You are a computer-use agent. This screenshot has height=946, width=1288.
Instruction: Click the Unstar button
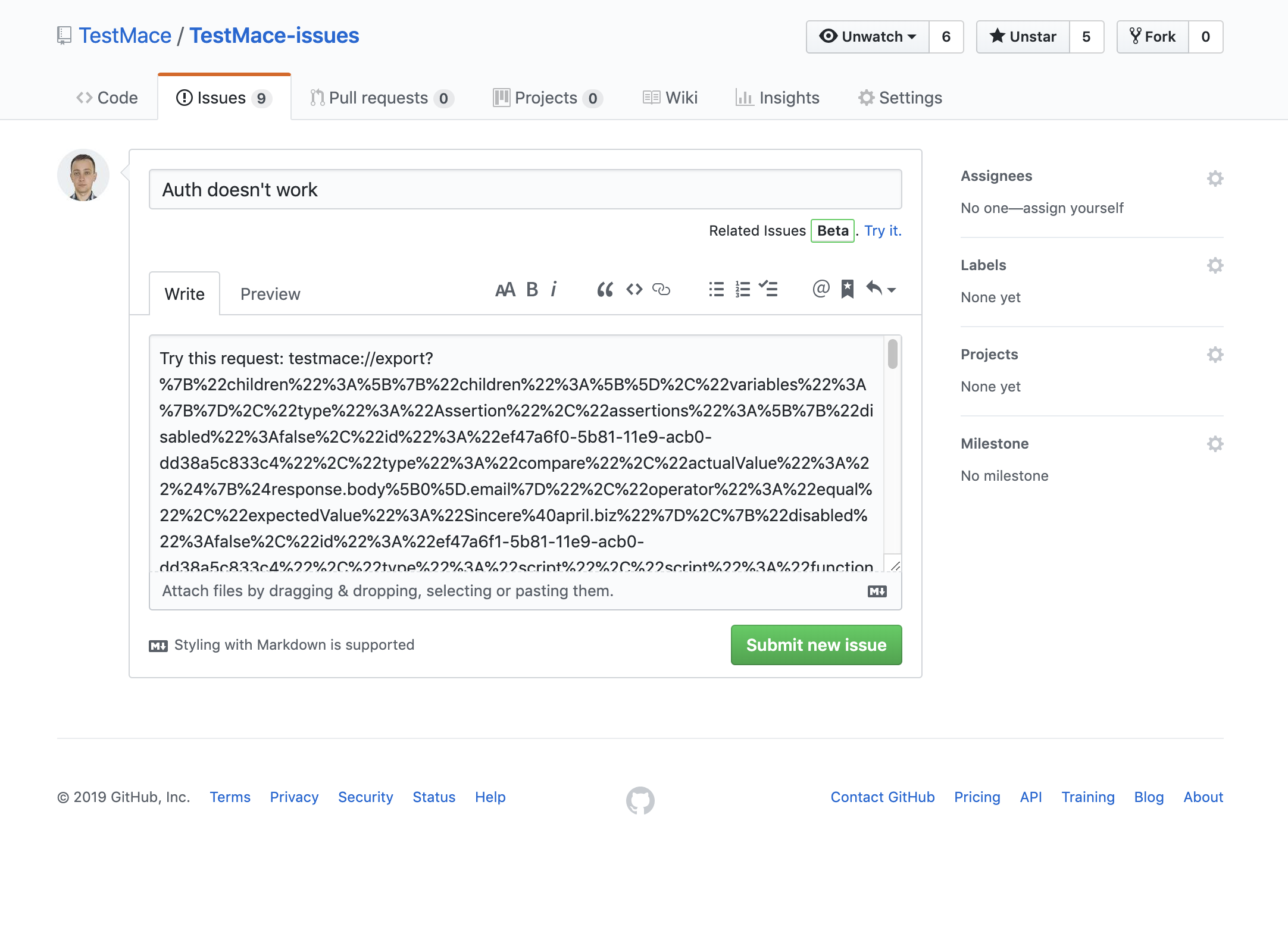pyautogui.click(x=1023, y=37)
